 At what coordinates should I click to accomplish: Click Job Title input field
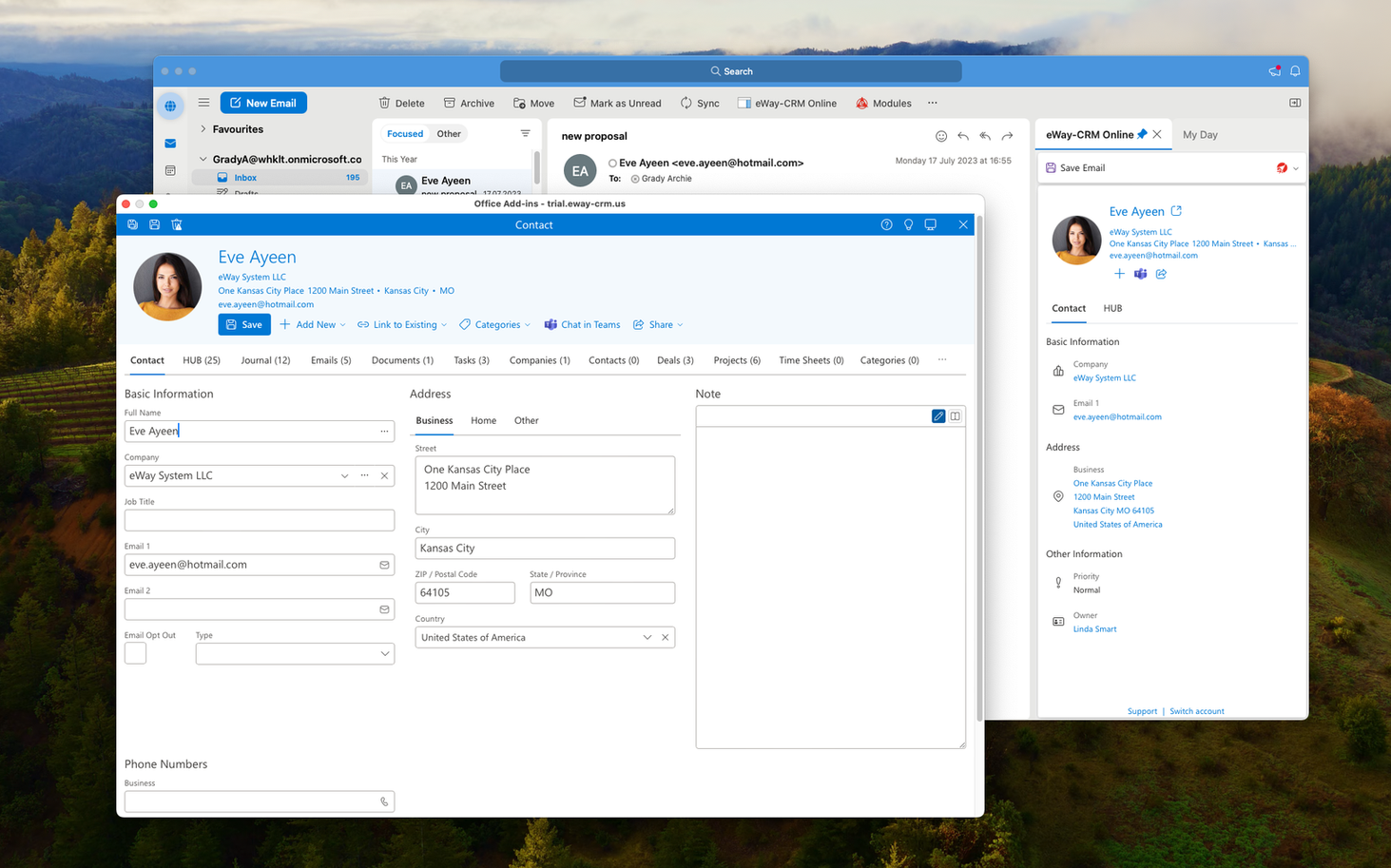[x=260, y=520]
